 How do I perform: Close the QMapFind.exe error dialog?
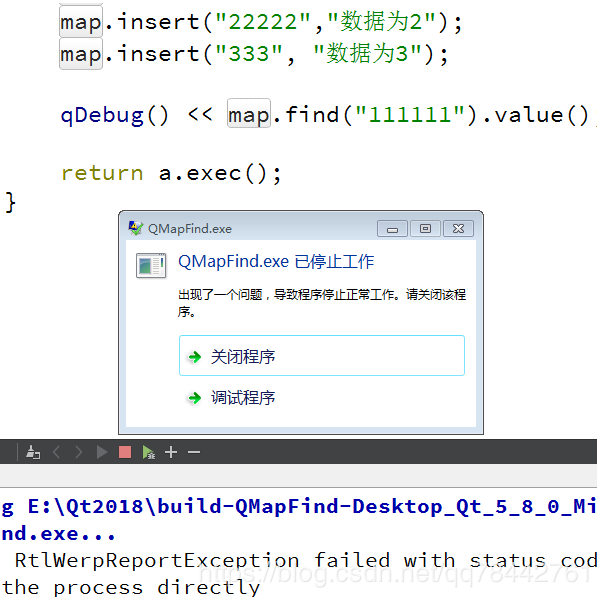click(x=458, y=228)
